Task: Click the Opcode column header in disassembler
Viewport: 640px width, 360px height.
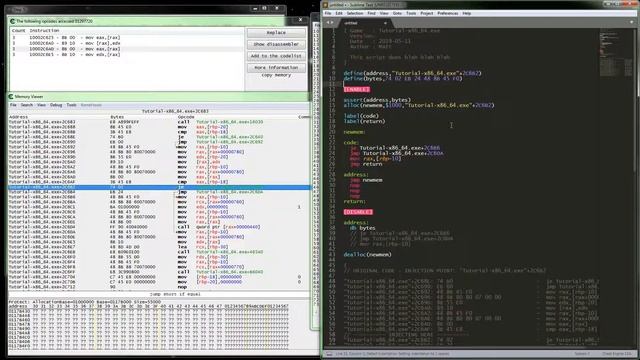Action: click(186, 117)
